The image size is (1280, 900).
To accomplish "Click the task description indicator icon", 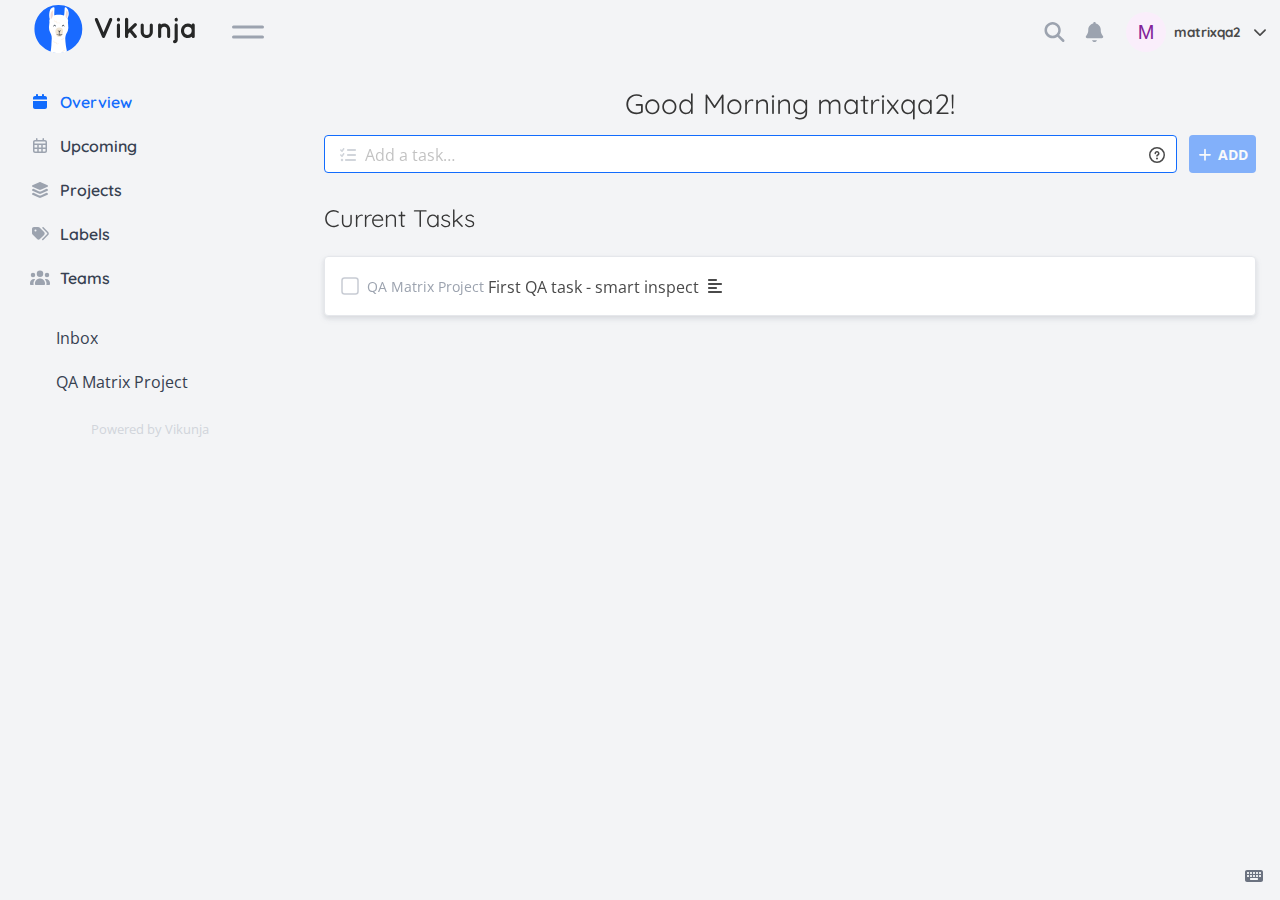I will point(715,286).
